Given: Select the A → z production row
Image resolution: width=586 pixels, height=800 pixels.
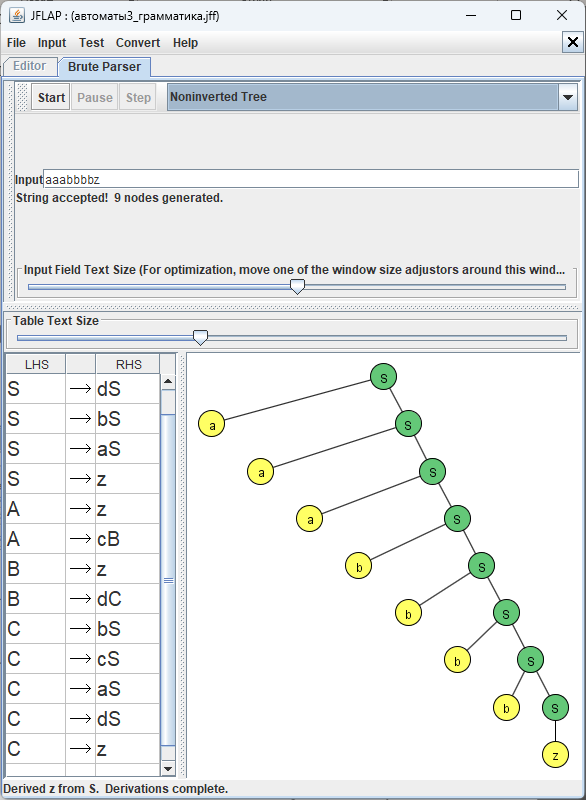Looking at the screenshot, I should pyautogui.click(x=83, y=509).
